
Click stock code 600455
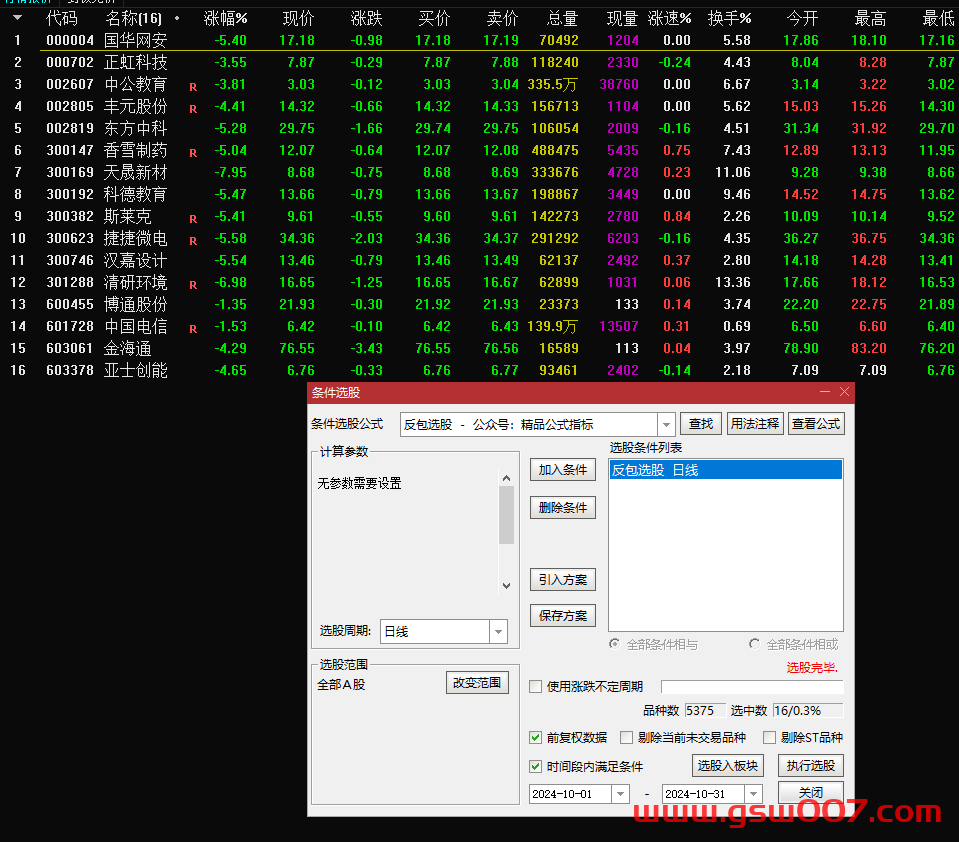70,305
